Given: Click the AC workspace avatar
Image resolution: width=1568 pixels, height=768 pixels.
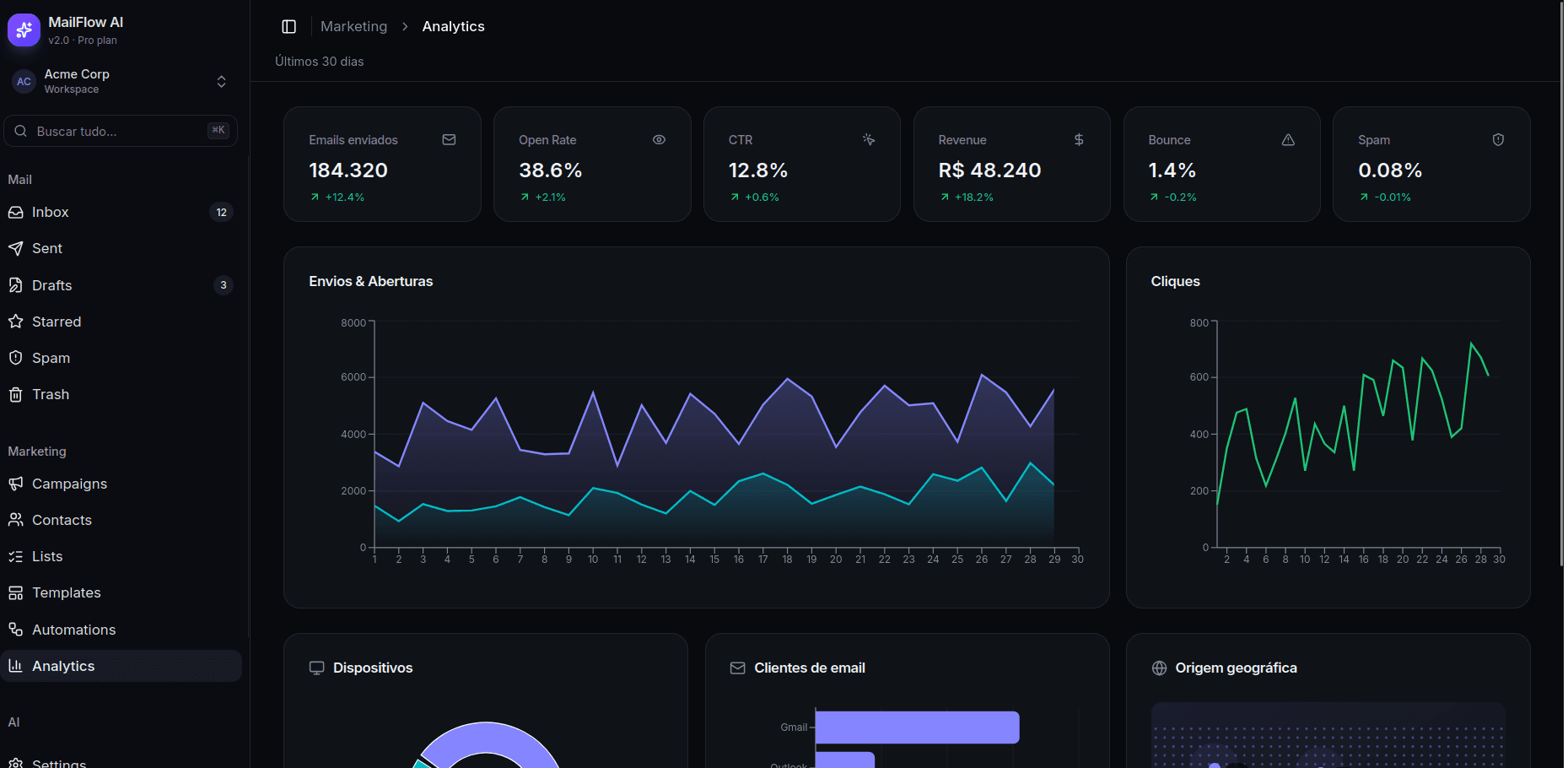Looking at the screenshot, I should coord(24,82).
